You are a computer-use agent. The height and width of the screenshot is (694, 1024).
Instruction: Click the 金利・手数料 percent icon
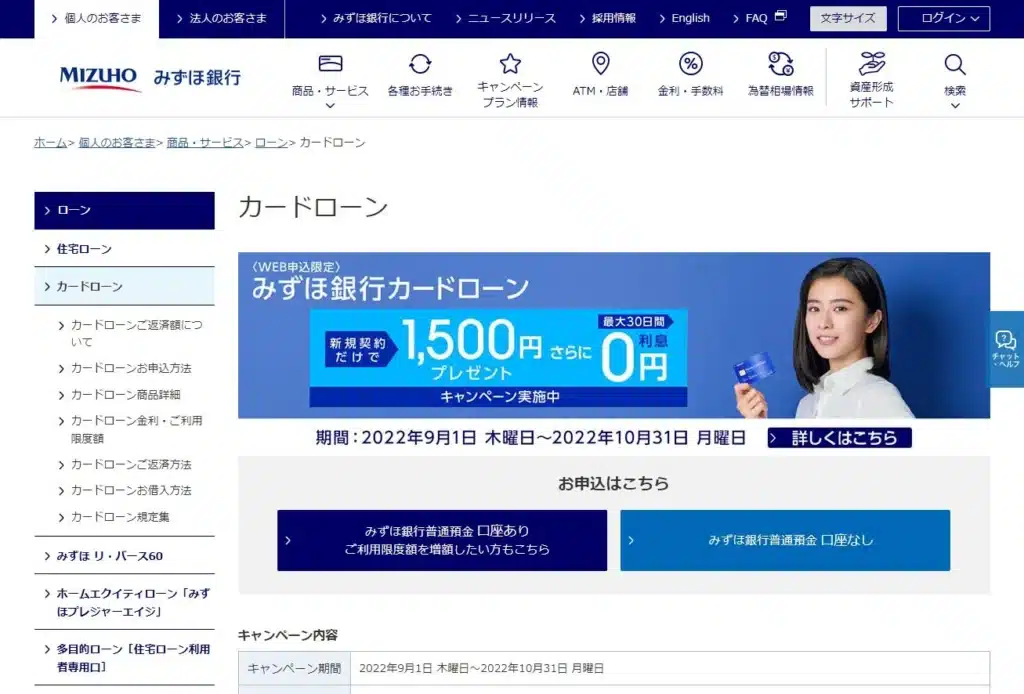pos(690,63)
